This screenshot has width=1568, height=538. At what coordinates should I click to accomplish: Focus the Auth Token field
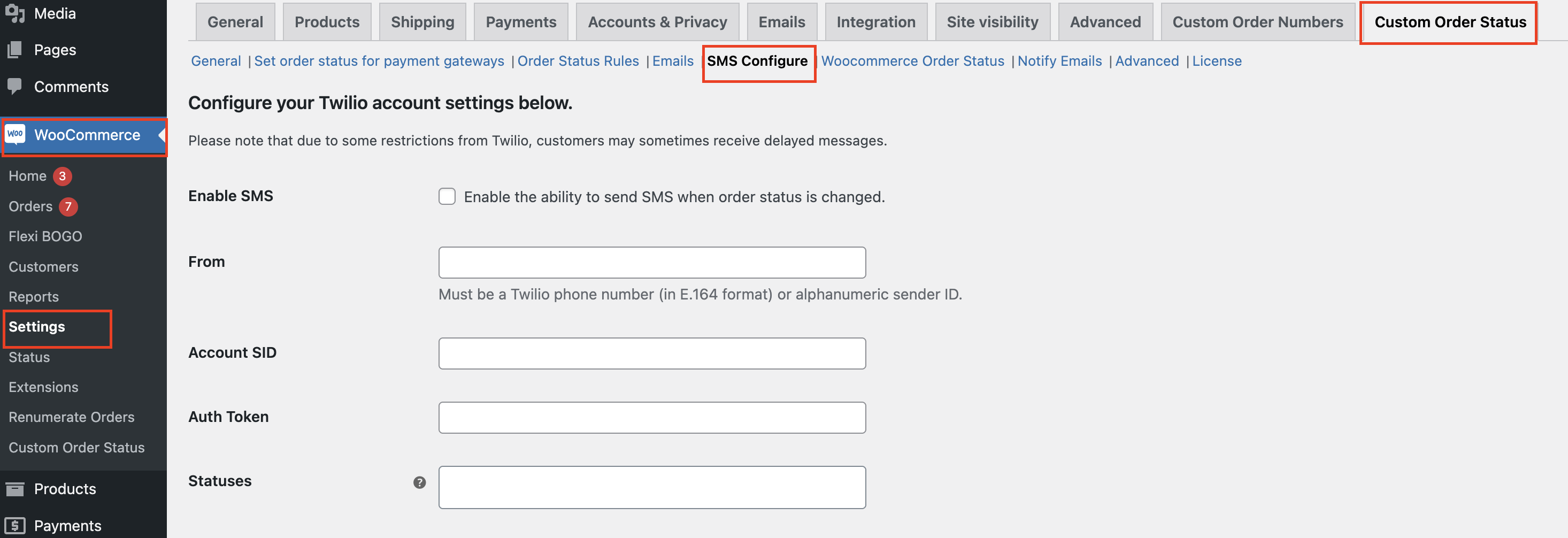pos(652,418)
